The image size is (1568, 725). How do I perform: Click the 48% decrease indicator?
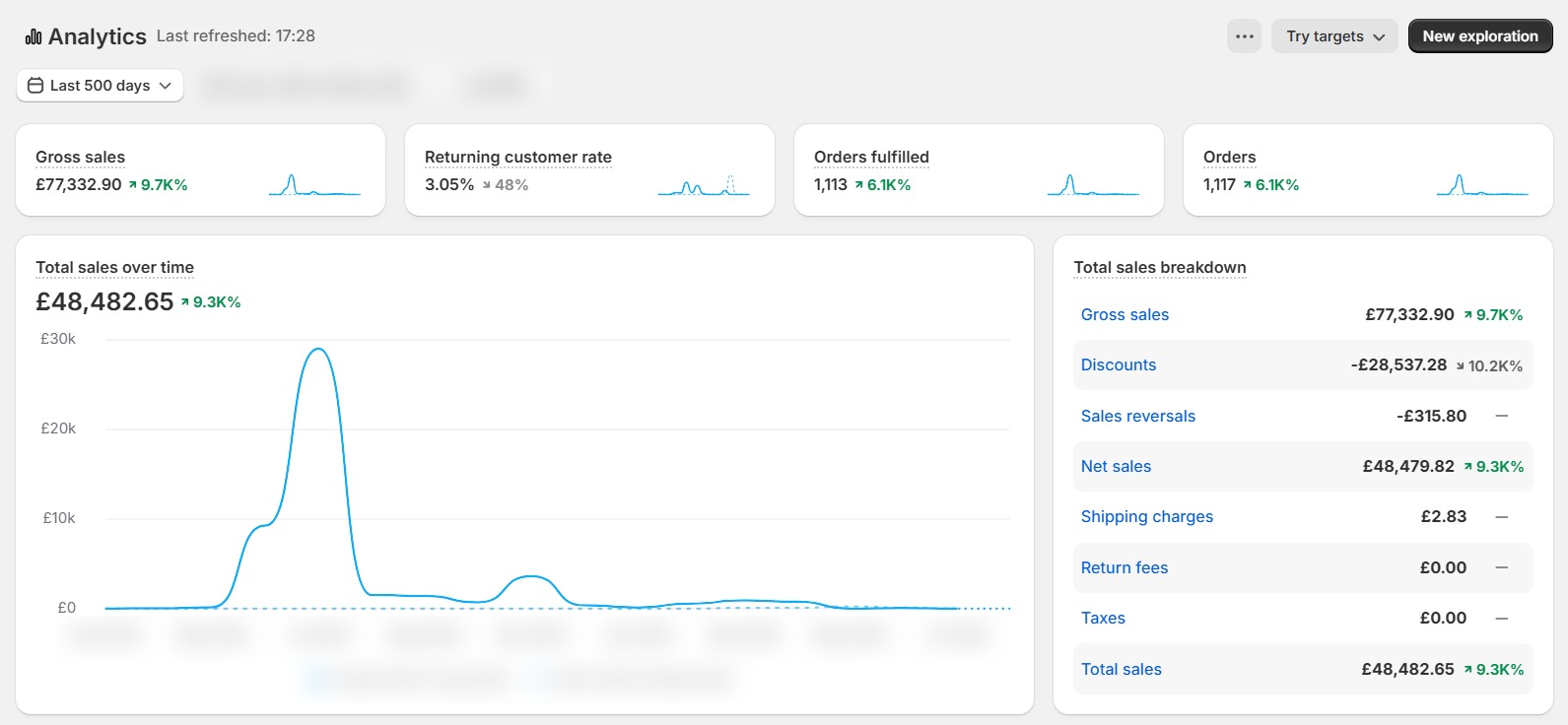tap(506, 184)
